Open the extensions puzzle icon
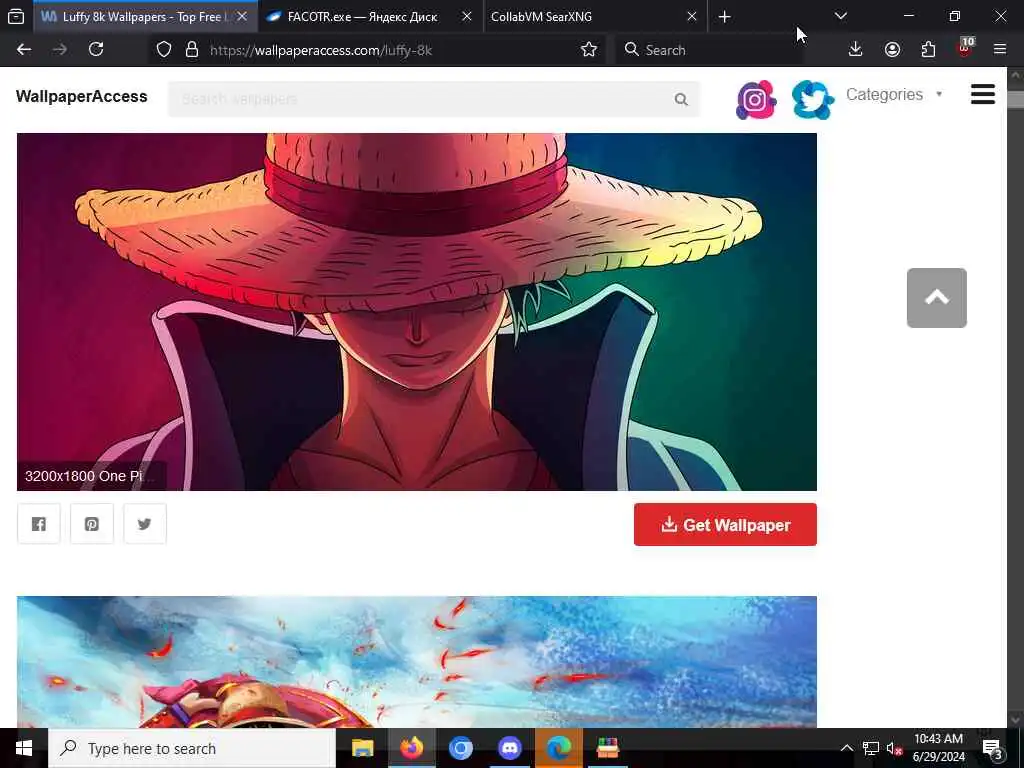This screenshot has height=768, width=1024. (928, 50)
